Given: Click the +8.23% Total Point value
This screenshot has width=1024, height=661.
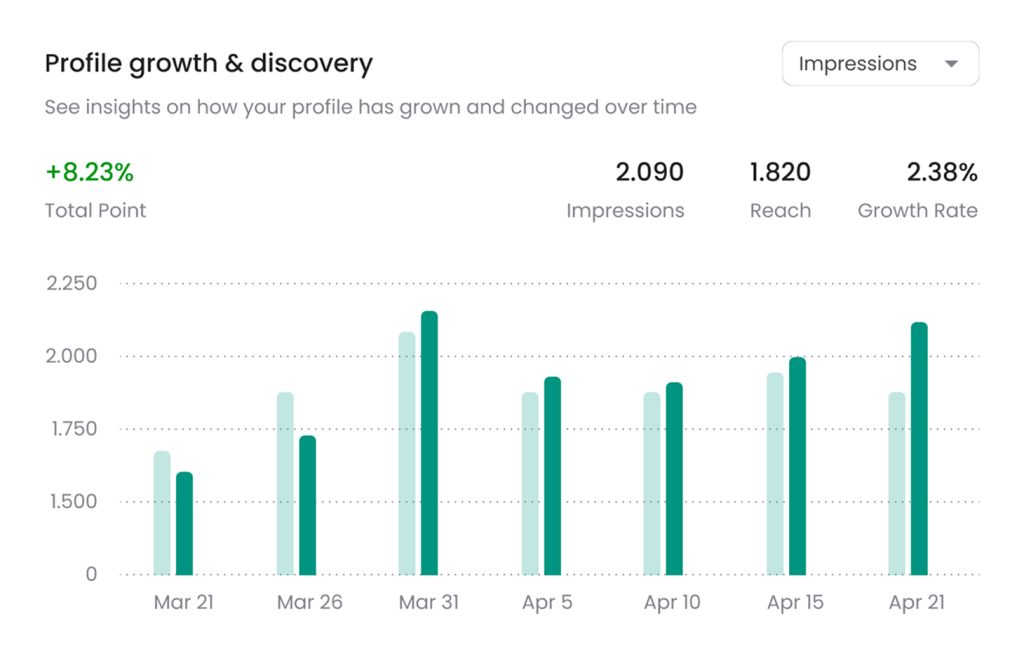Looking at the screenshot, I should pyautogui.click(x=89, y=172).
